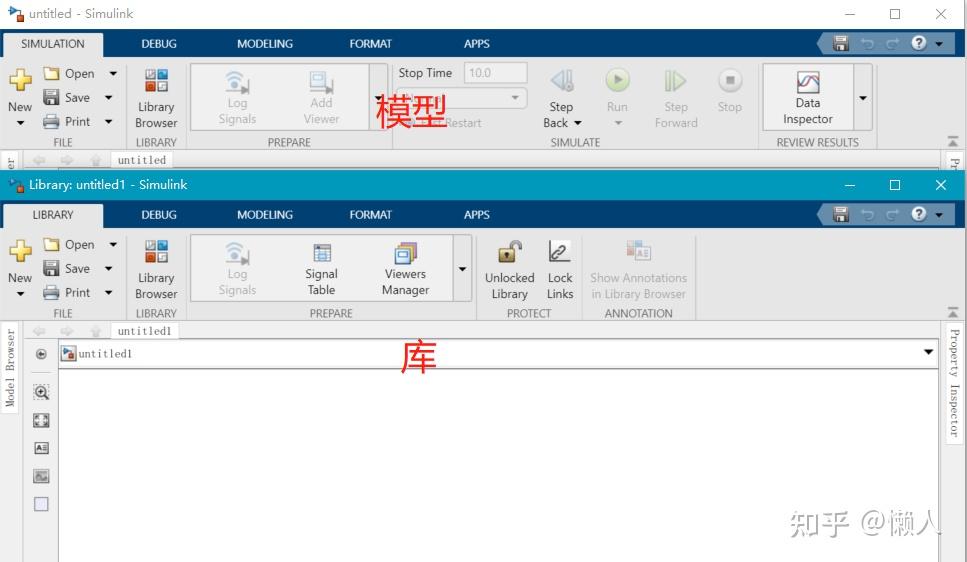The image size is (967, 562).
Task: Click the save icon in the model window's quick access bar
Action: (x=841, y=43)
